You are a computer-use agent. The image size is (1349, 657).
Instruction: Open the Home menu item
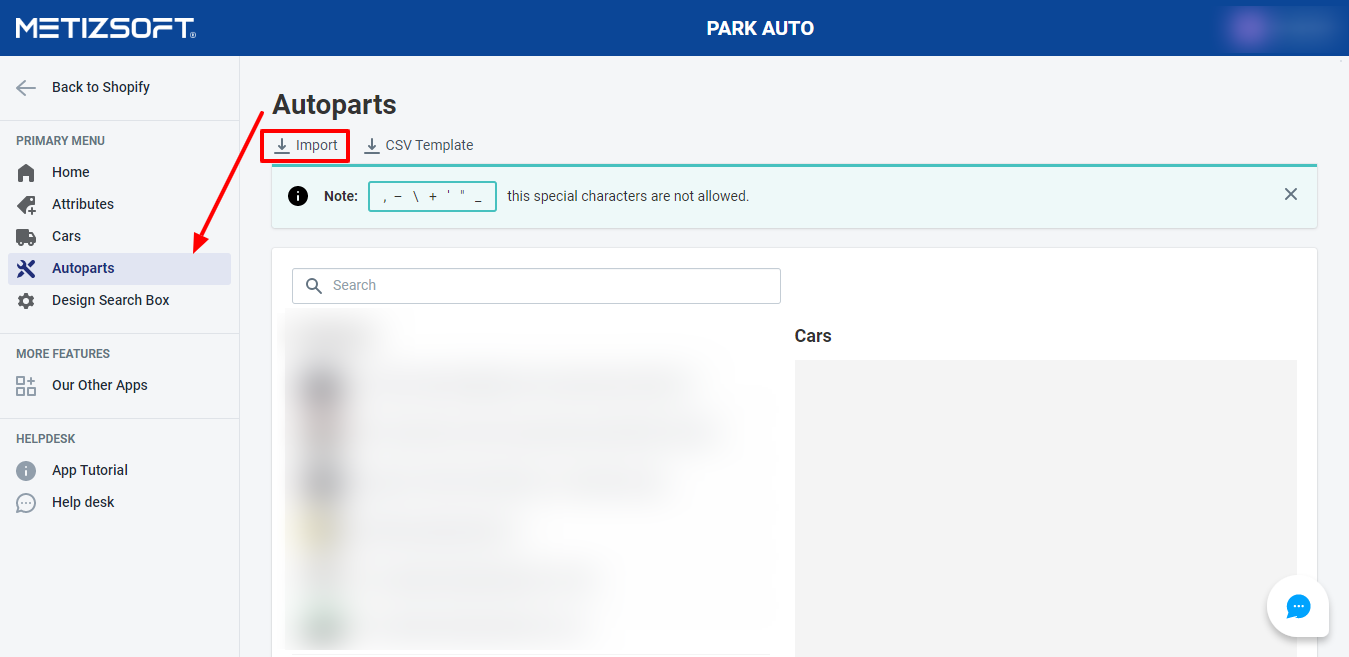click(71, 172)
